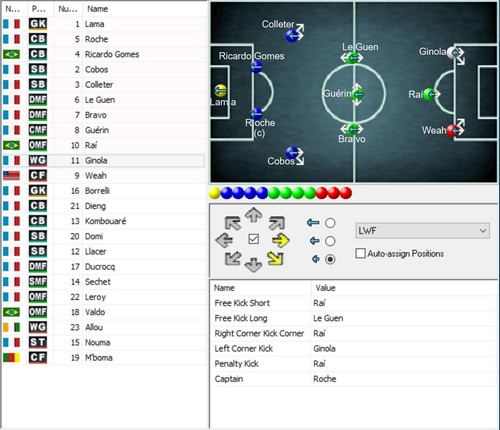Select Ricardo Gomes's marker on the pitch
The width and height of the screenshot is (500, 430).
point(256,67)
